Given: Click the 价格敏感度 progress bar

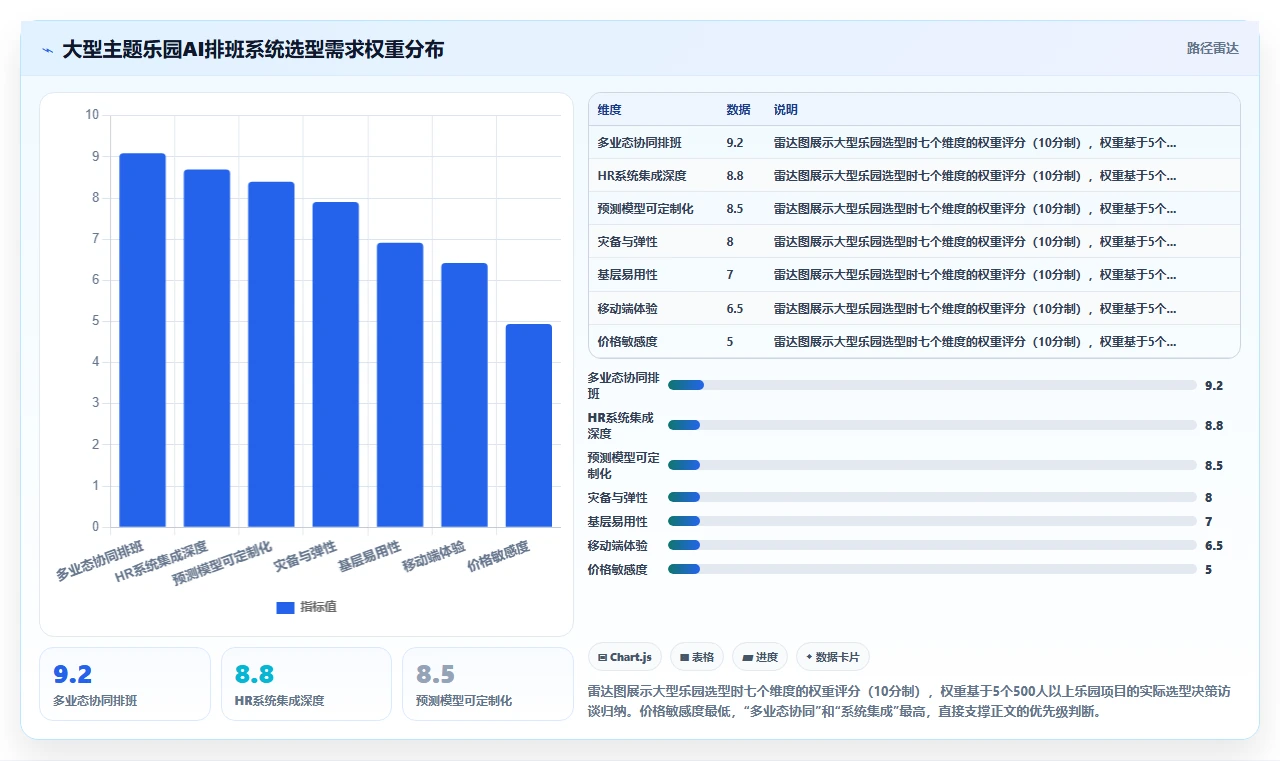Looking at the screenshot, I should (x=932, y=569).
